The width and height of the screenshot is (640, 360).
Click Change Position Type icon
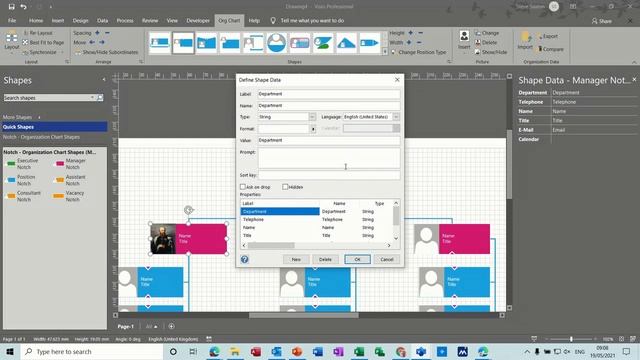click(x=393, y=52)
